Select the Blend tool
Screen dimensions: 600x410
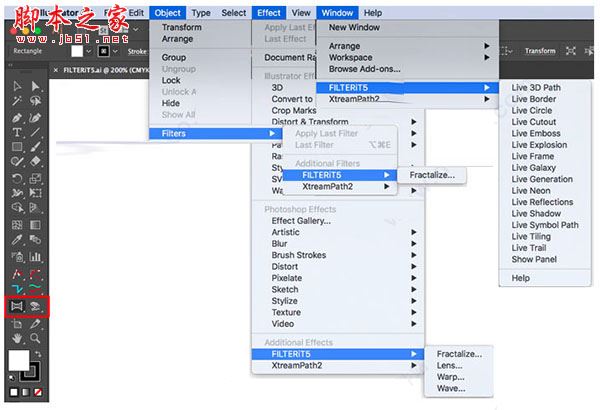pos(35,240)
